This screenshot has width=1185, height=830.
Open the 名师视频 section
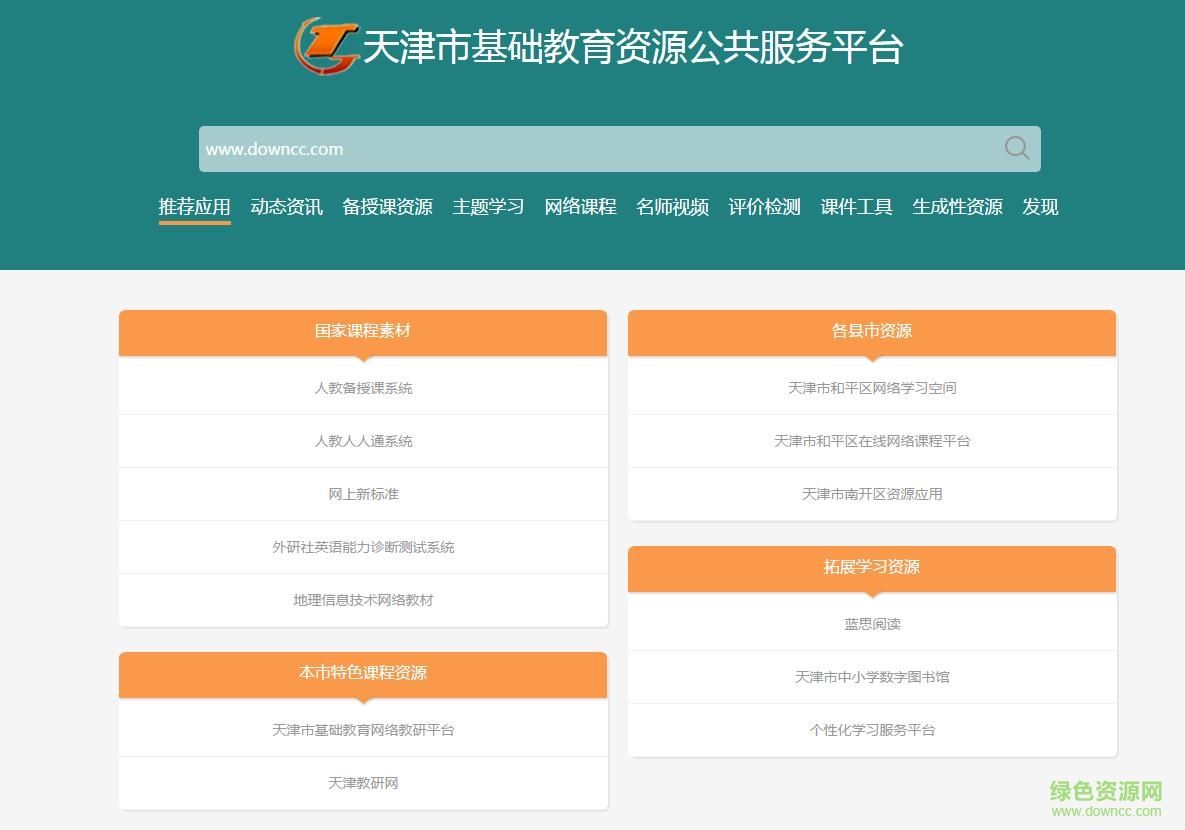[x=673, y=207]
